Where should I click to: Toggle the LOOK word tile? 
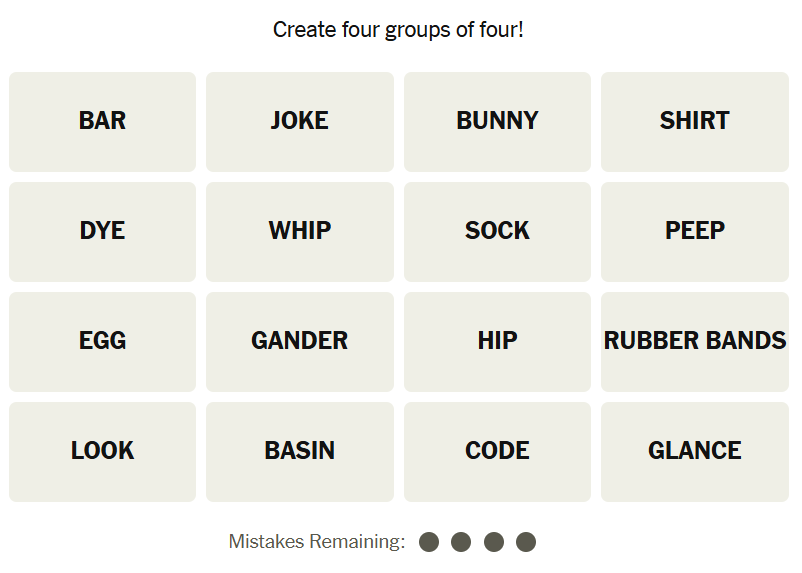click(102, 451)
